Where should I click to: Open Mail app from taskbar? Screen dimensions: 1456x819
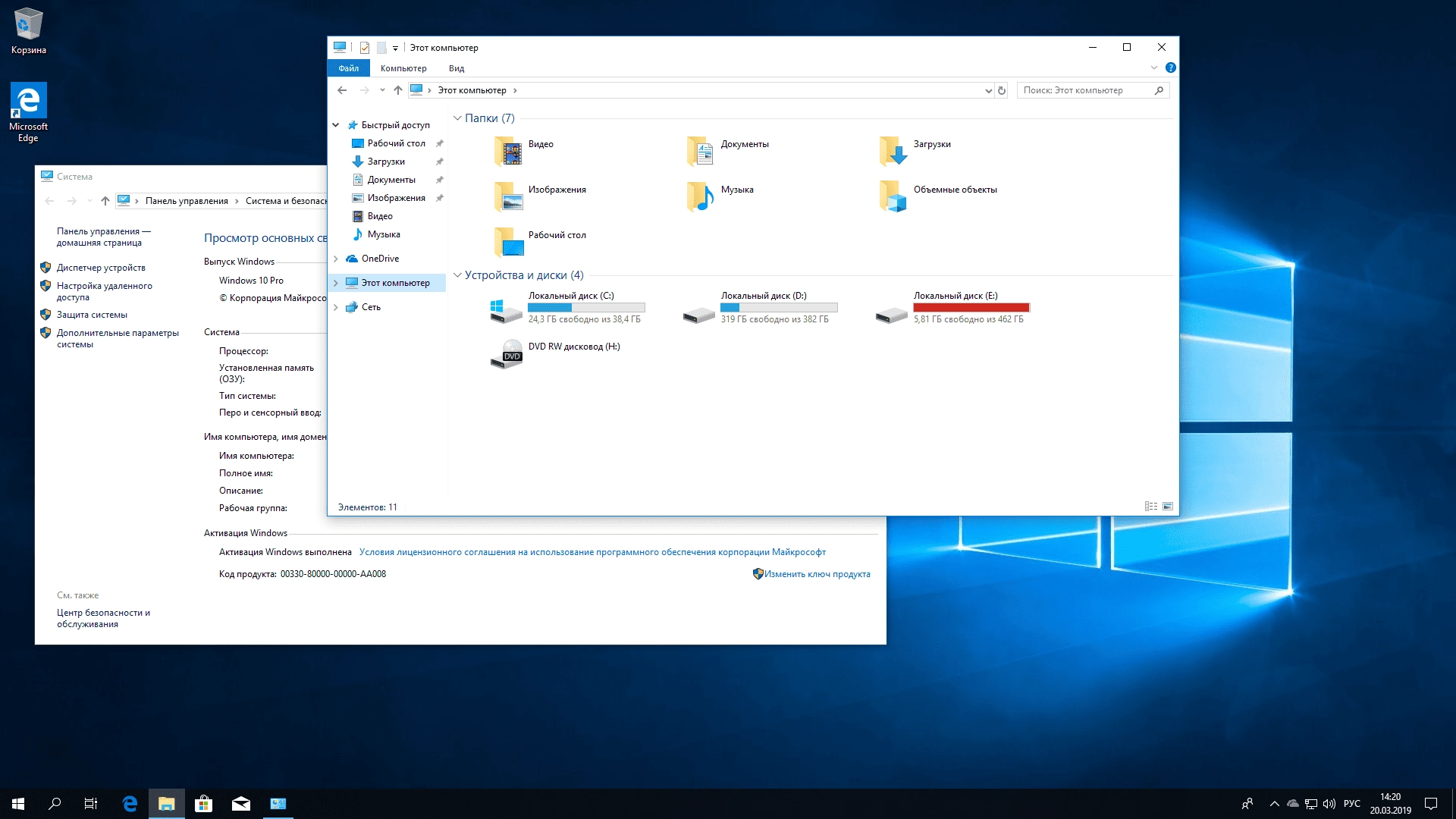(241, 804)
